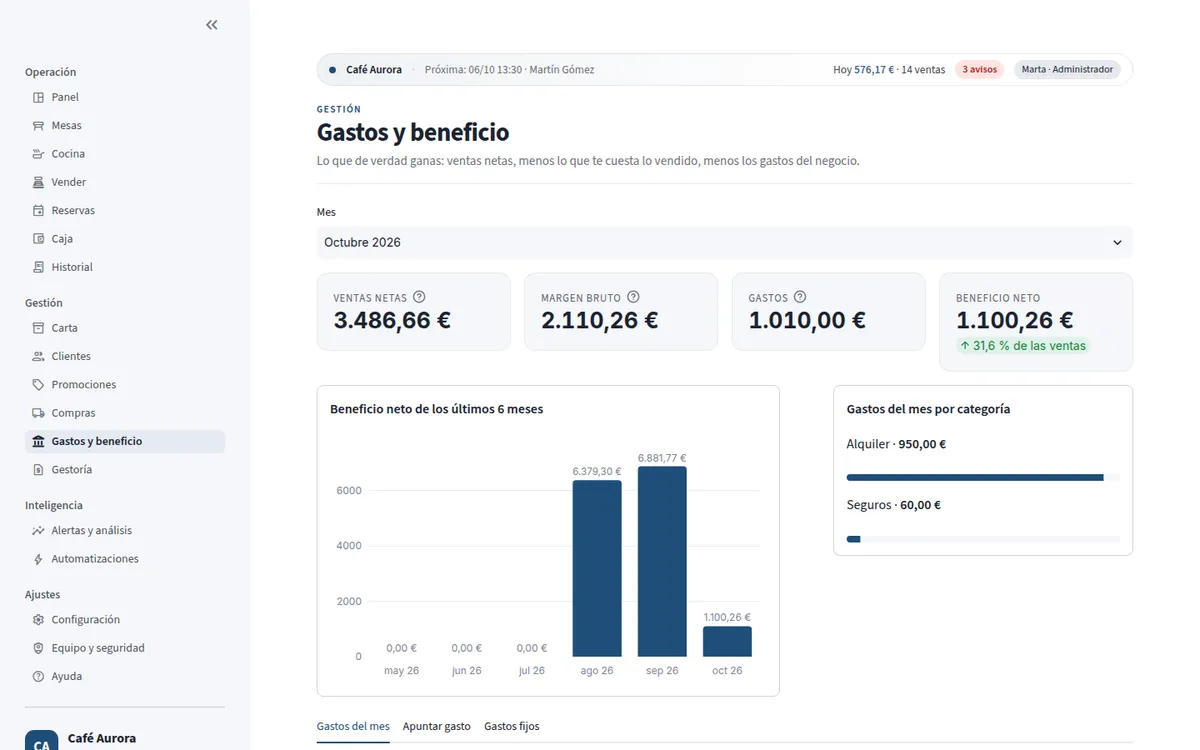Viewport: 1200px width, 750px height.
Task: Open Clientes in the sidebar
Action: 125,356
